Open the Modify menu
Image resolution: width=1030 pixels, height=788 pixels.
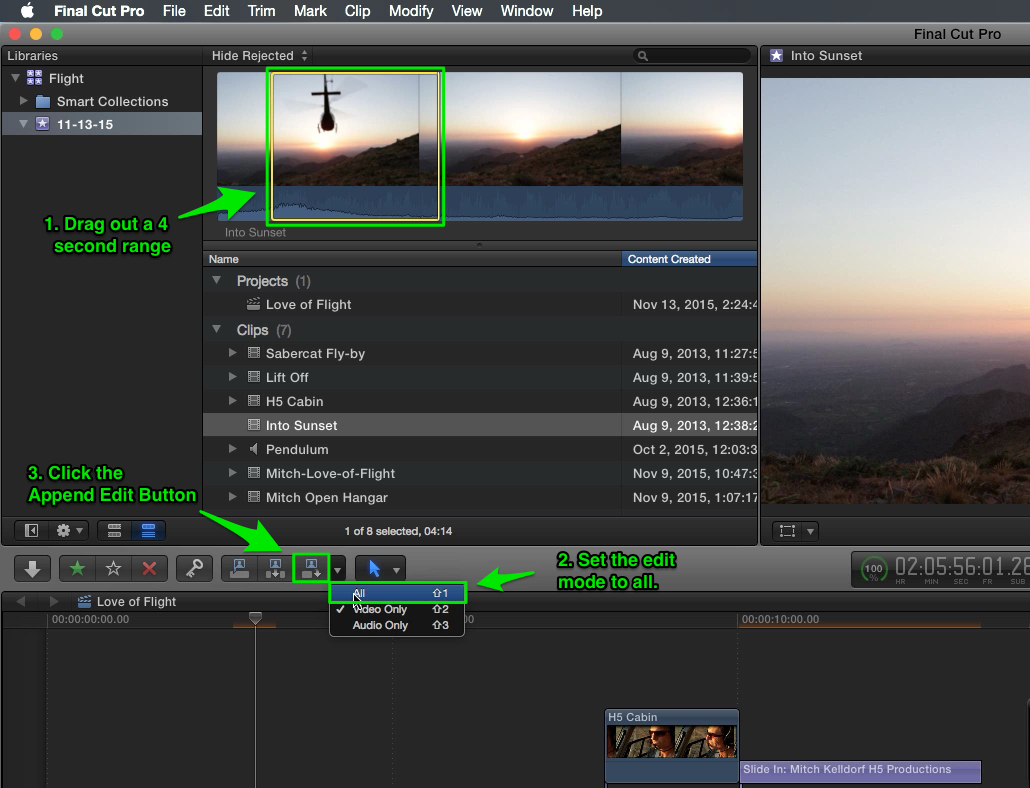pos(411,11)
